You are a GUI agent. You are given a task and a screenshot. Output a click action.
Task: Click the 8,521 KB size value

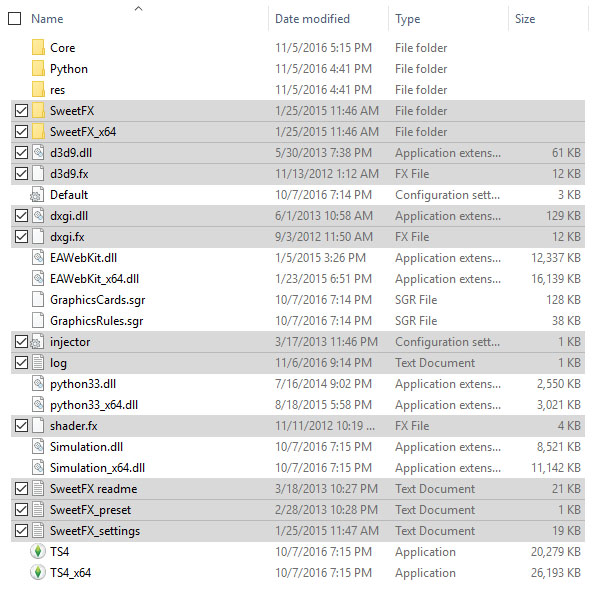[559, 447]
